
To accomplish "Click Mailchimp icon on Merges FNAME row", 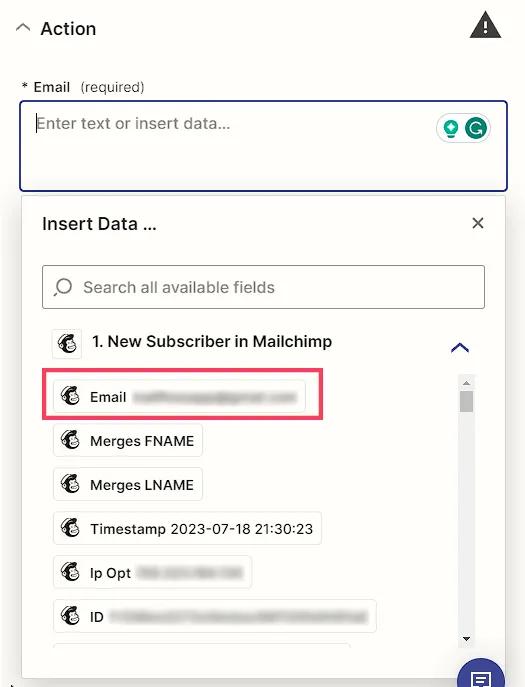I will (70, 440).
